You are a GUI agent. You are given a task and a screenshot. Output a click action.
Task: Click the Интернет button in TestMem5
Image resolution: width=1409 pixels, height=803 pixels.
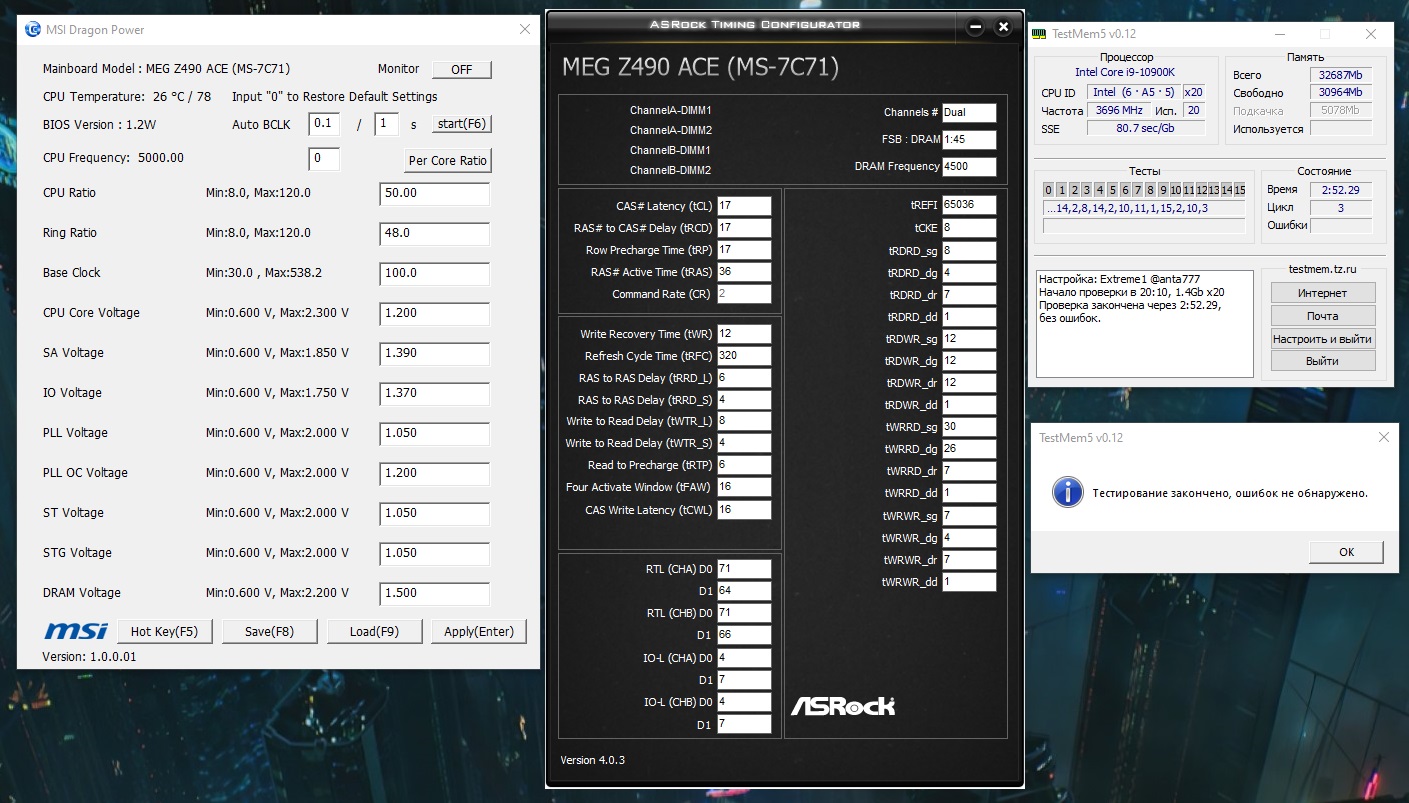coord(1323,293)
